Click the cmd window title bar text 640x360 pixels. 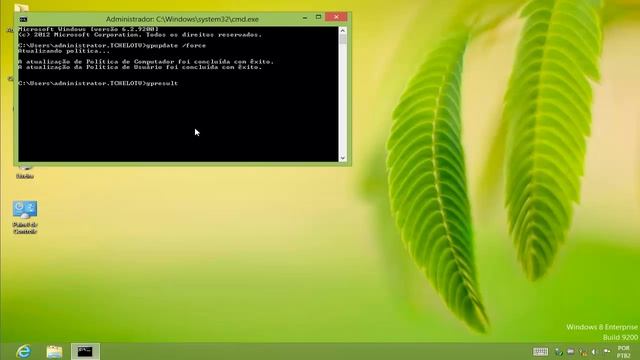click(x=182, y=19)
